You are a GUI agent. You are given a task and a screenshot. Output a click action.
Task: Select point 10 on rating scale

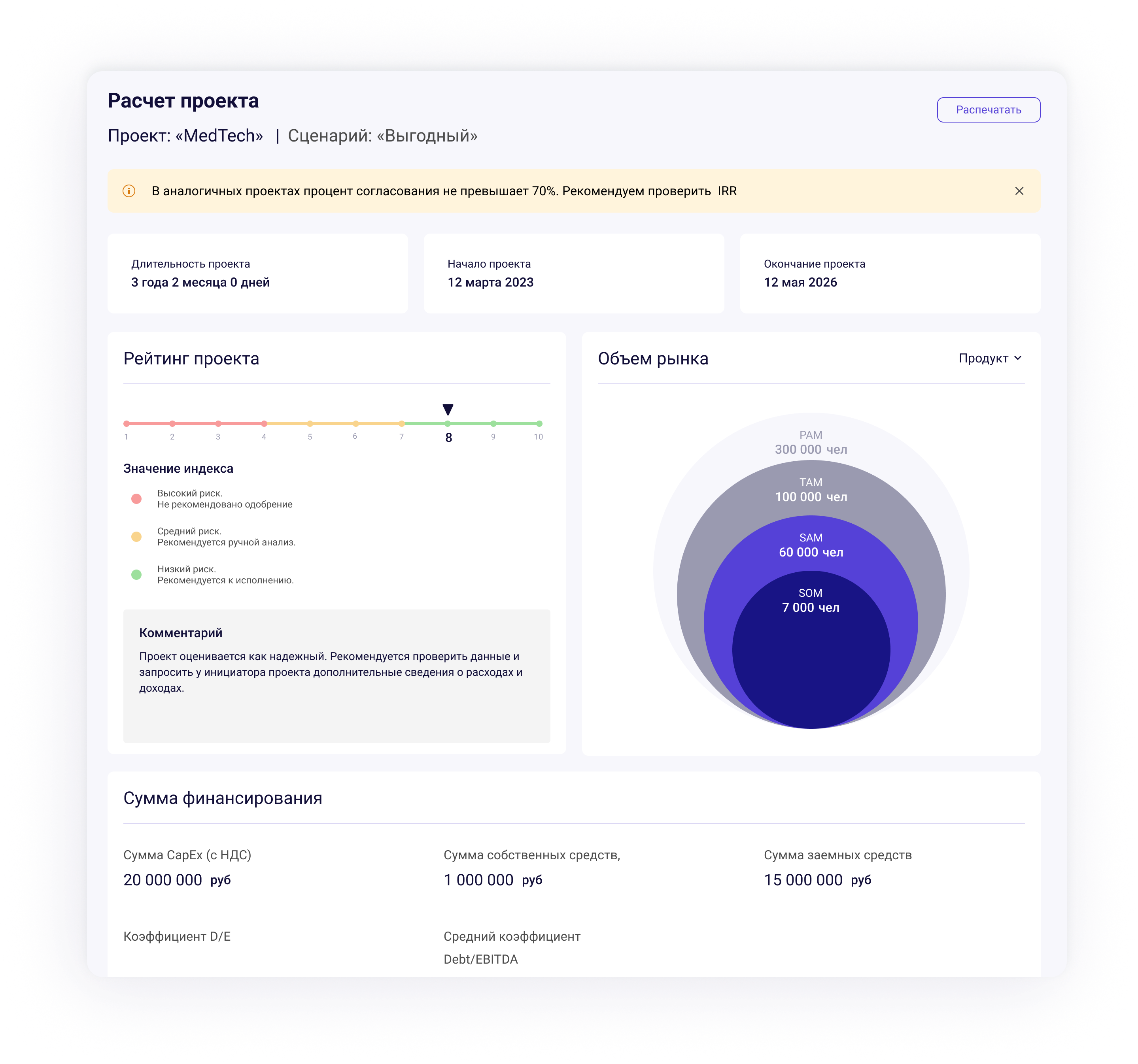539,424
